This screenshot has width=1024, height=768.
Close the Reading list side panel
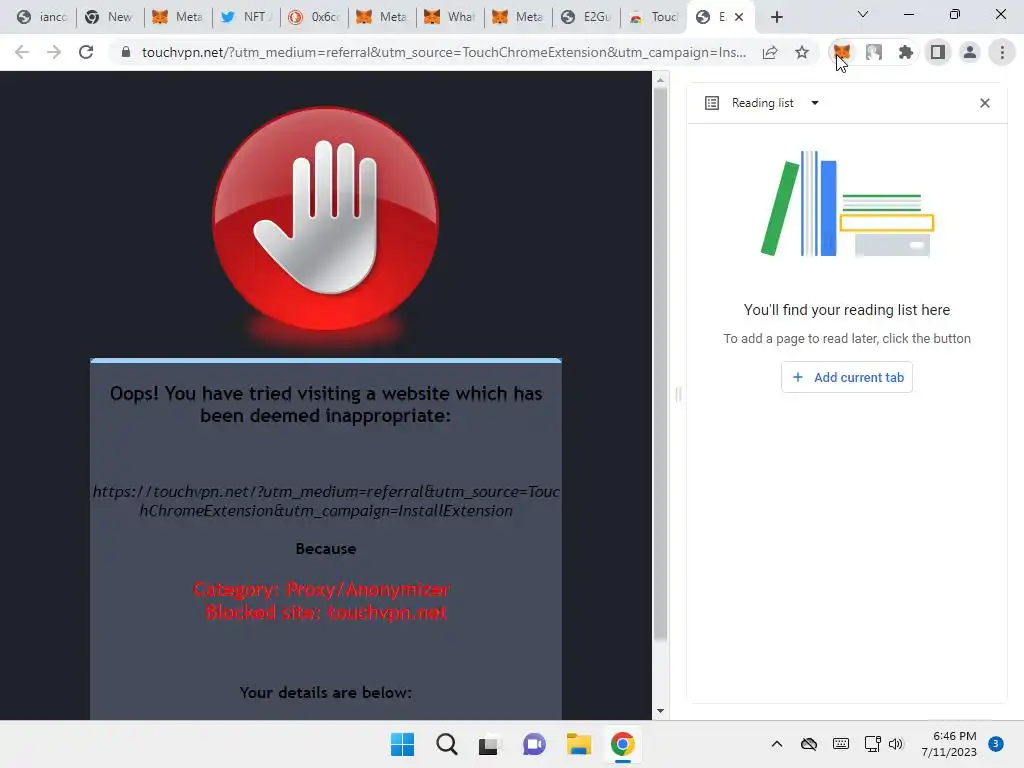985,103
